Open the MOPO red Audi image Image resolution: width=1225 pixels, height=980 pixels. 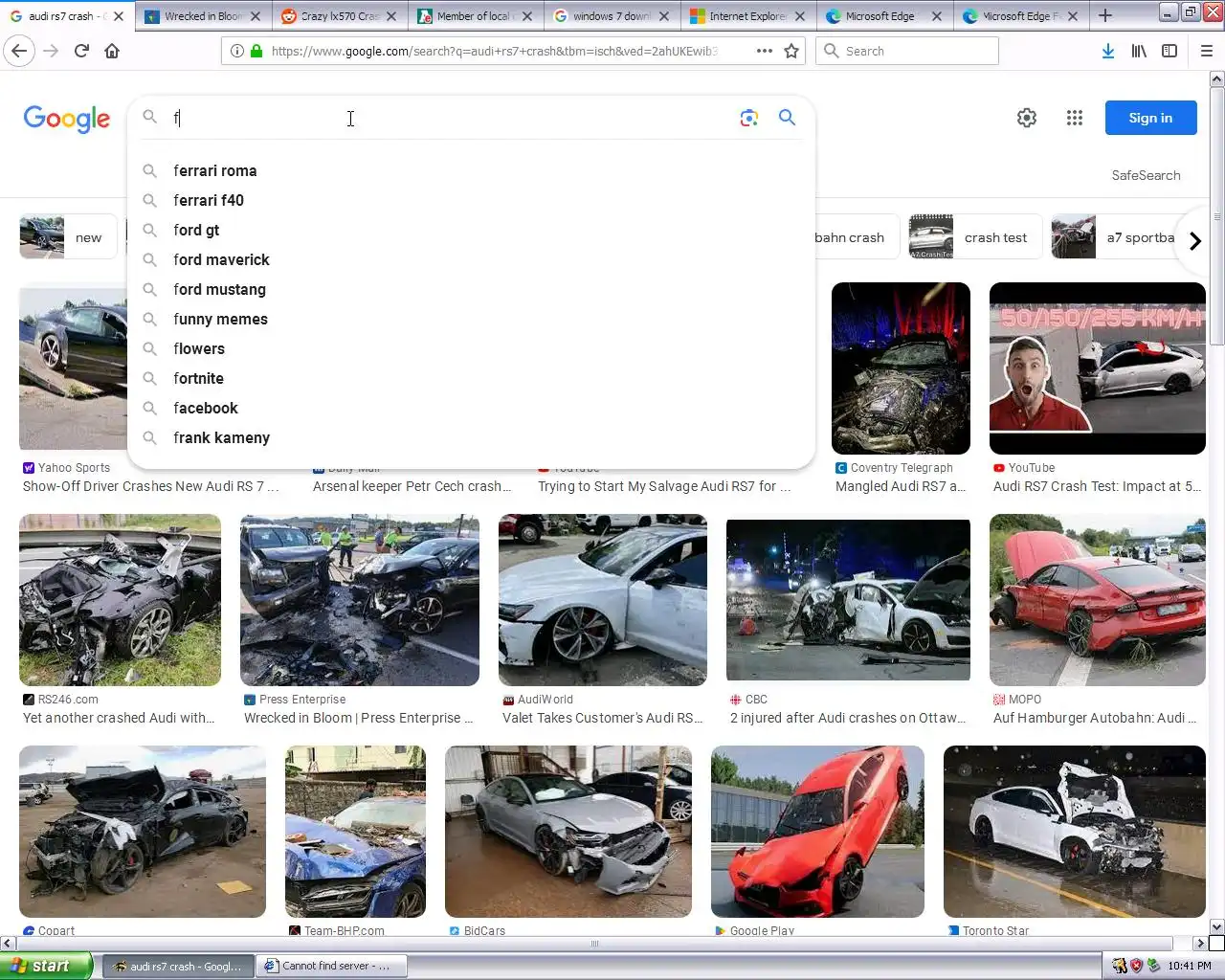(1097, 600)
